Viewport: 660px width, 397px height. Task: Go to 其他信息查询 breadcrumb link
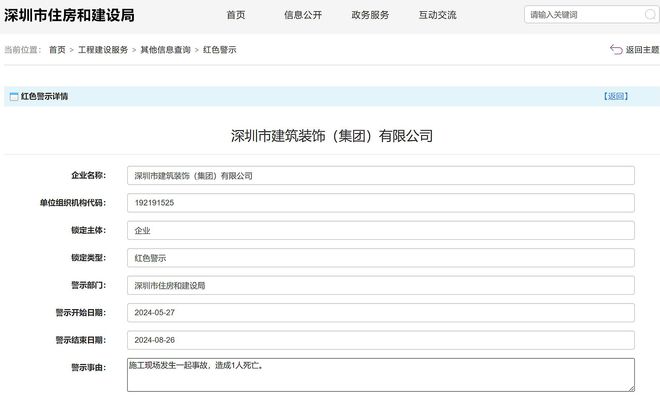(165, 50)
